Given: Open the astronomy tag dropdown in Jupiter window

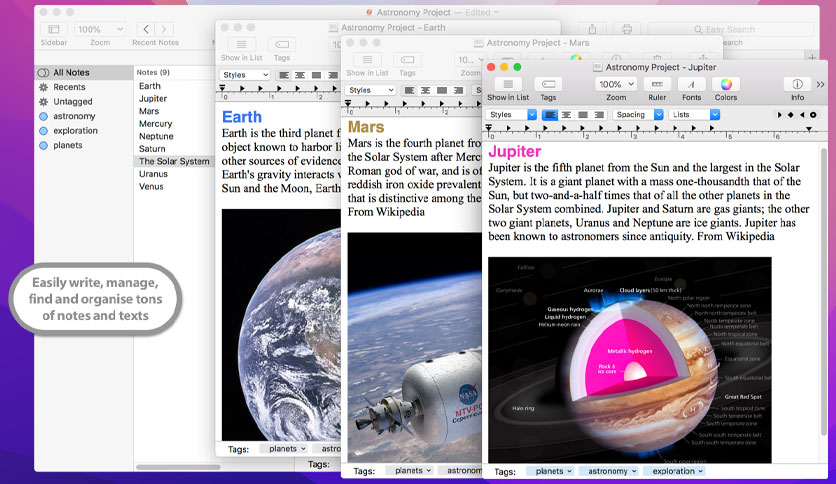Looking at the screenshot, I should (608, 471).
